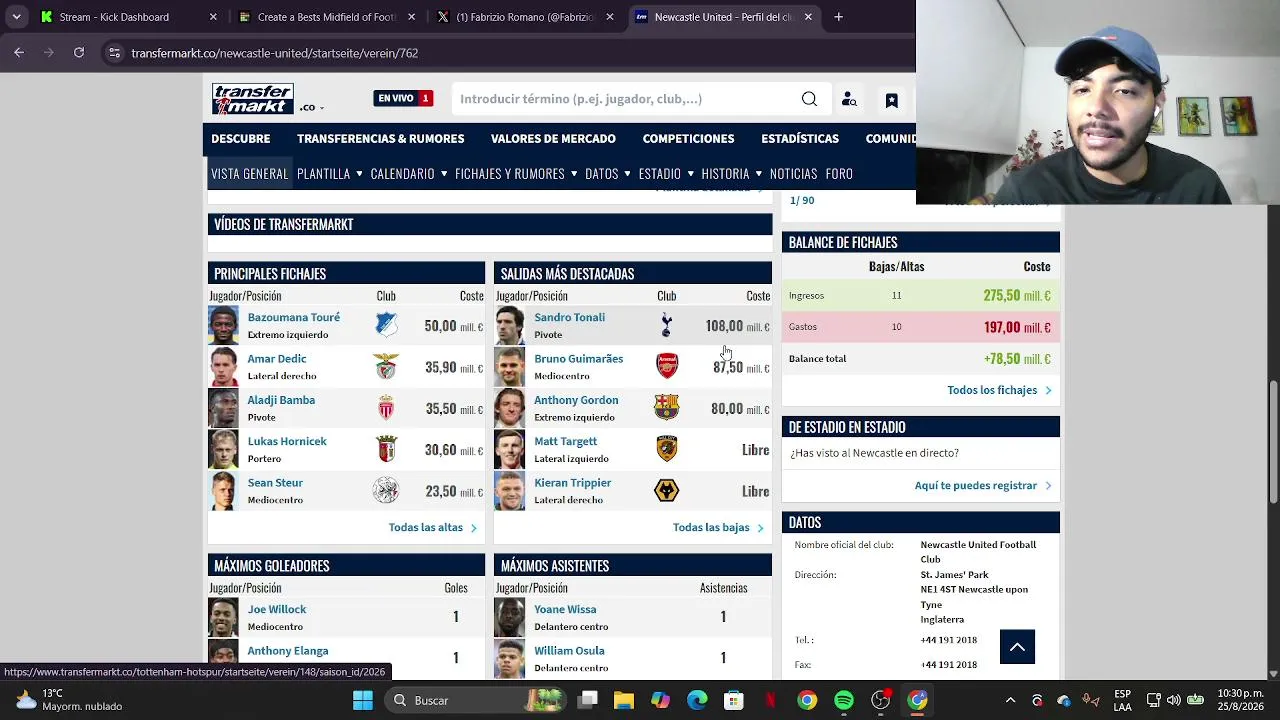Click the browser reload icon
The width and height of the screenshot is (1280, 720).
(79, 52)
